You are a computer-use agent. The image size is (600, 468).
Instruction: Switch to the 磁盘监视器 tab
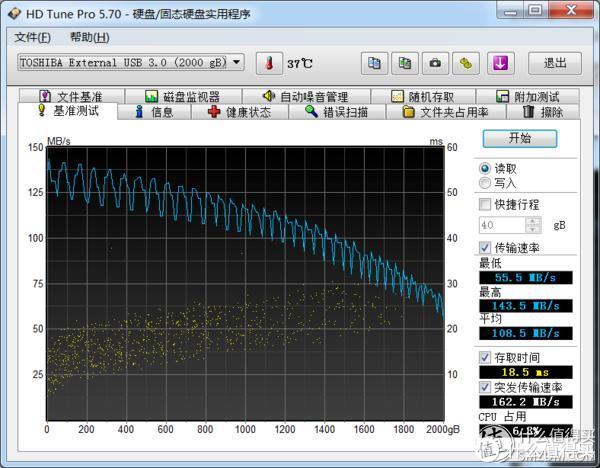pos(183,96)
